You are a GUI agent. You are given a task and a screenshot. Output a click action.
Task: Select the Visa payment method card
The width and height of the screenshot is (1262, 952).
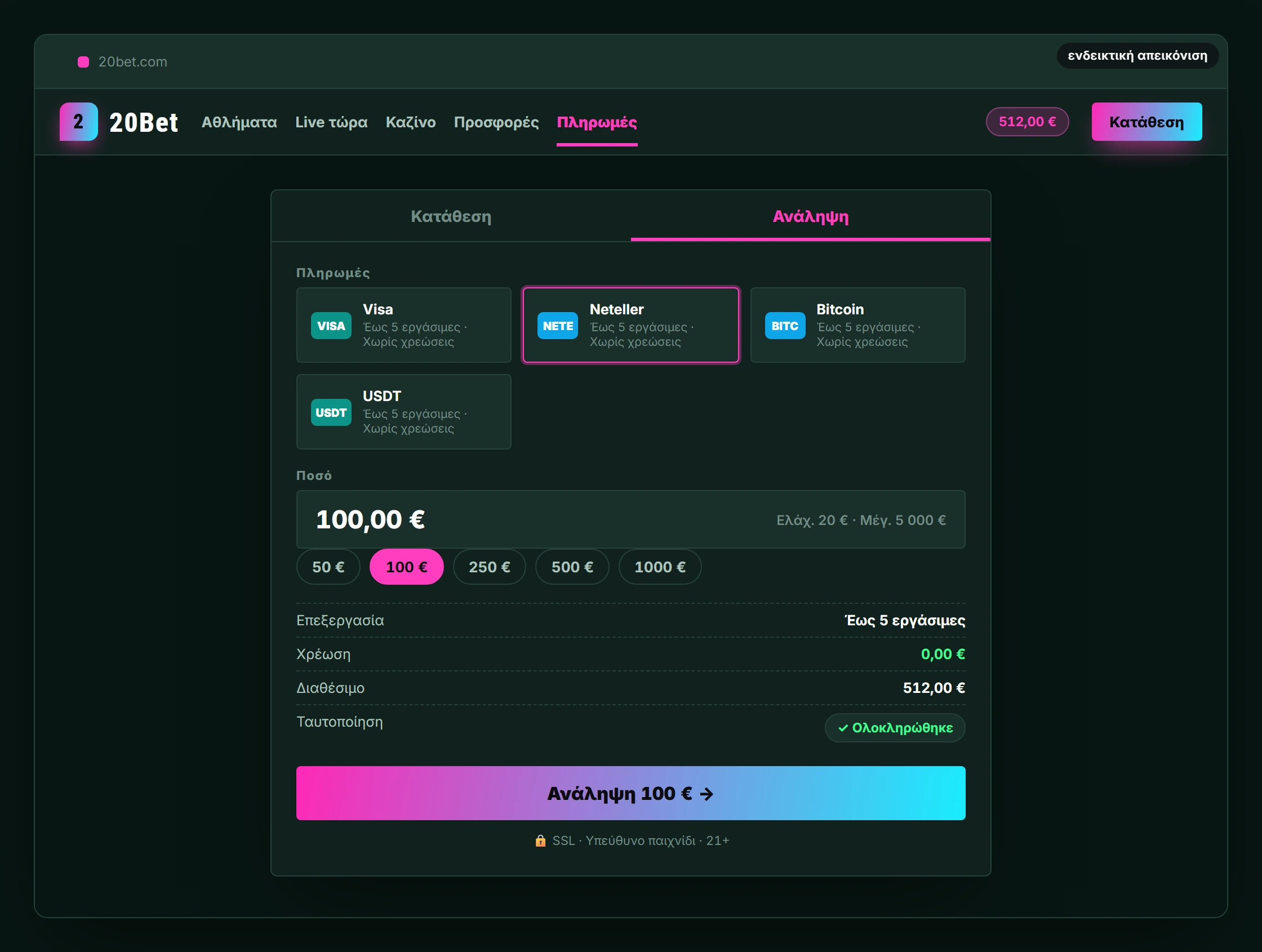click(404, 325)
